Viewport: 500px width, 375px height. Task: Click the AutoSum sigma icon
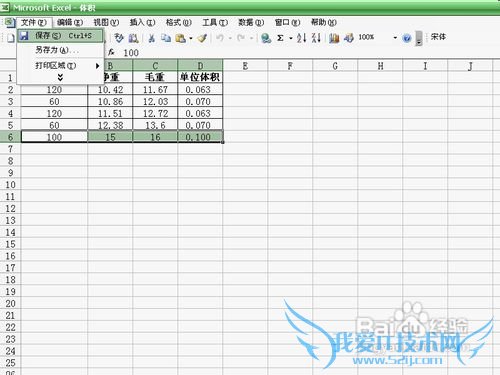(x=280, y=38)
